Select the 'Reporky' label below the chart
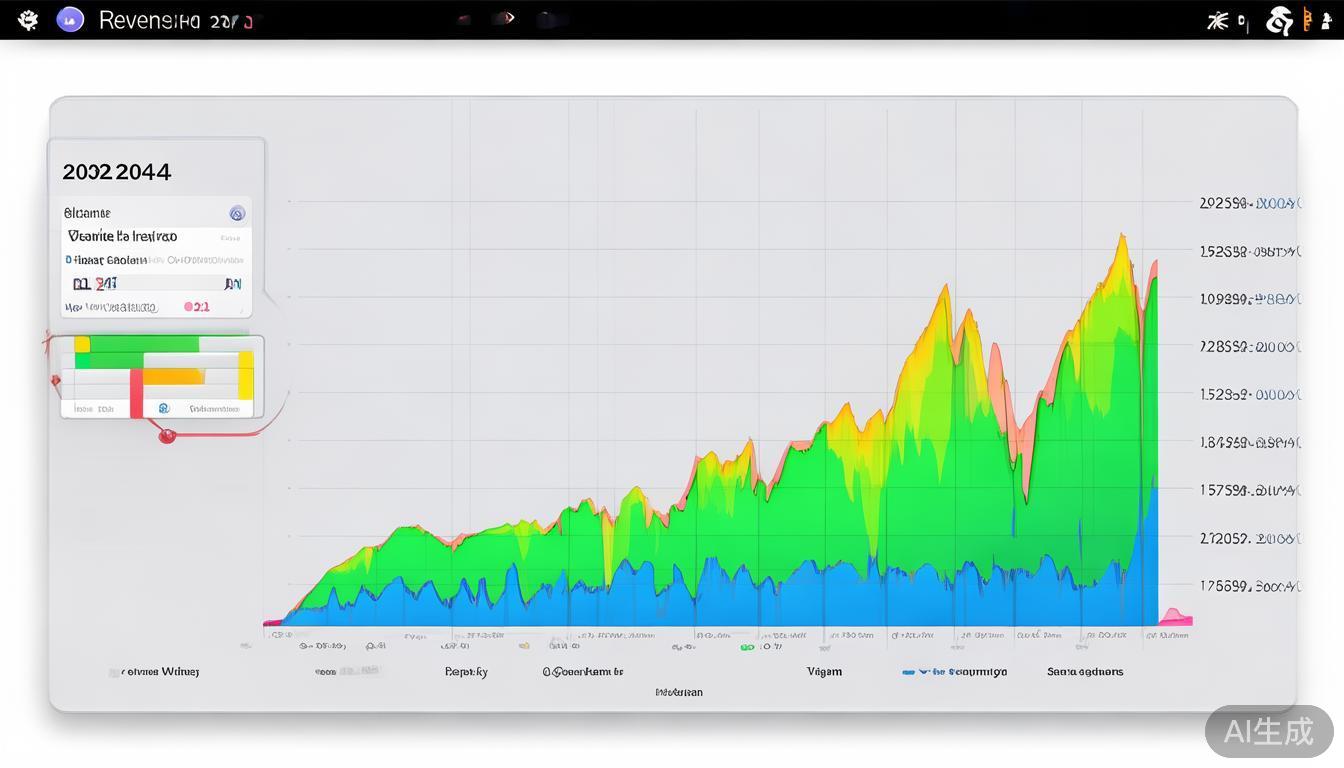 (466, 672)
